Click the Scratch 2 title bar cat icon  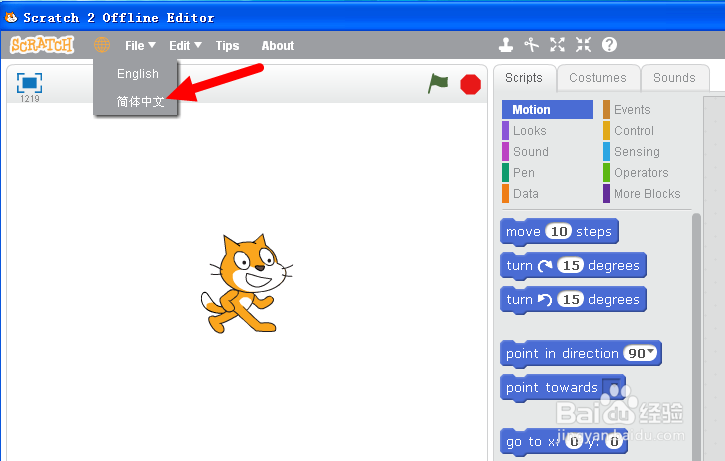click(x=11, y=17)
